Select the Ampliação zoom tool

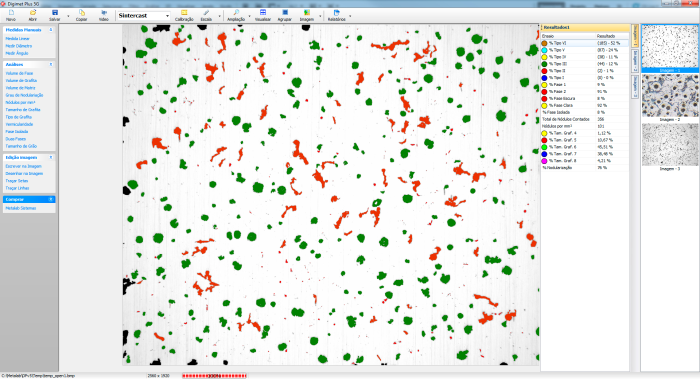tap(236, 12)
